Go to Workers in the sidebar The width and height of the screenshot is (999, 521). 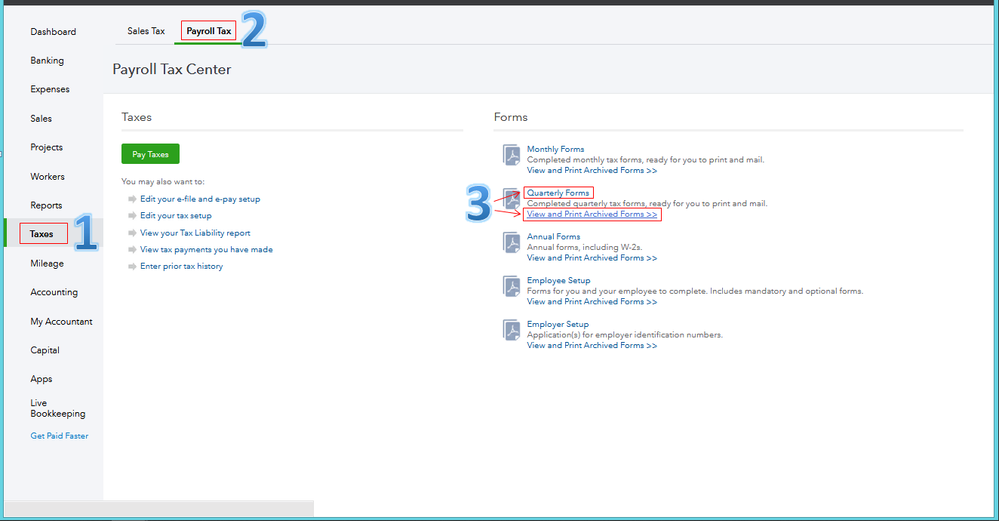(x=47, y=176)
